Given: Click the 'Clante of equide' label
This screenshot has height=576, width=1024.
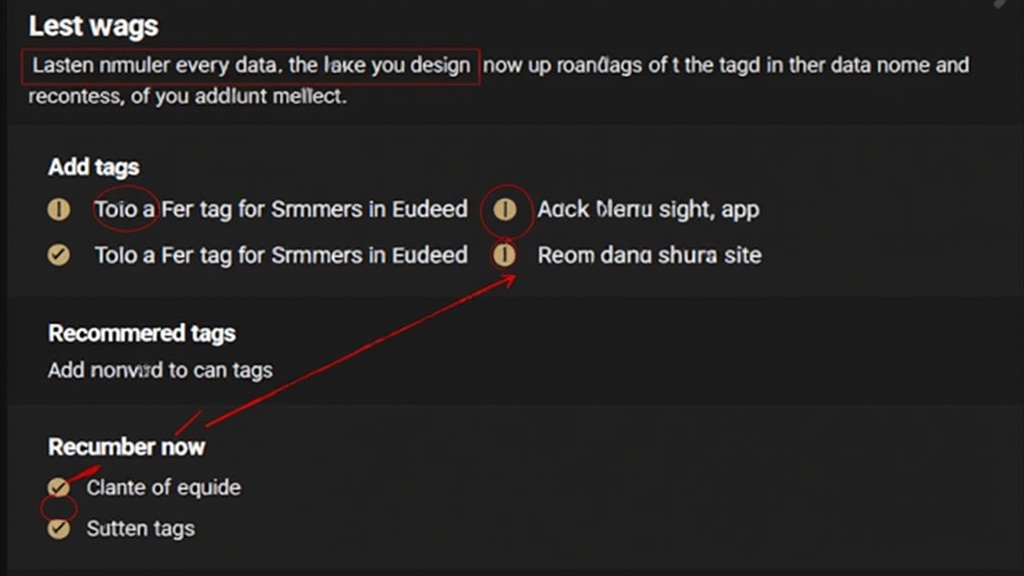Looking at the screenshot, I should 163,488.
